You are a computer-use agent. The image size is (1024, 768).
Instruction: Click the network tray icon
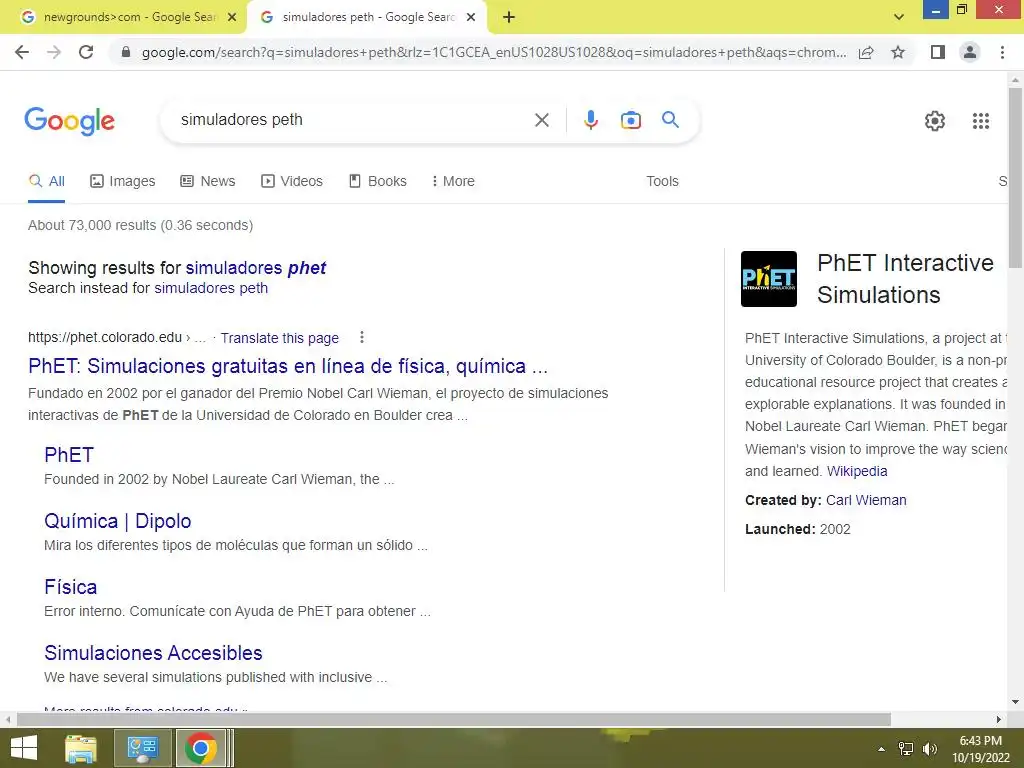[x=906, y=749]
